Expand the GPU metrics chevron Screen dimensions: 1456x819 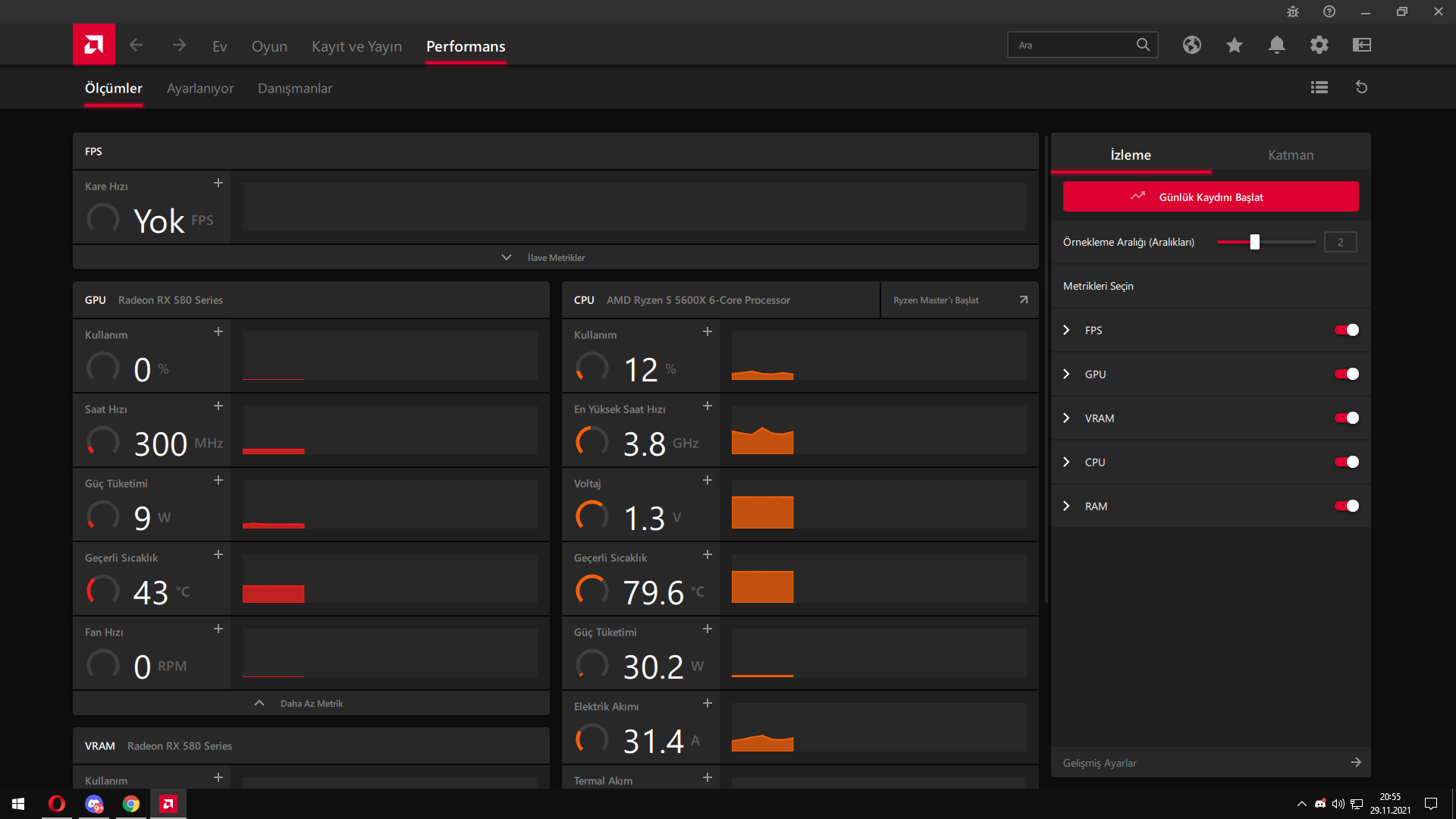tap(1066, 374)
